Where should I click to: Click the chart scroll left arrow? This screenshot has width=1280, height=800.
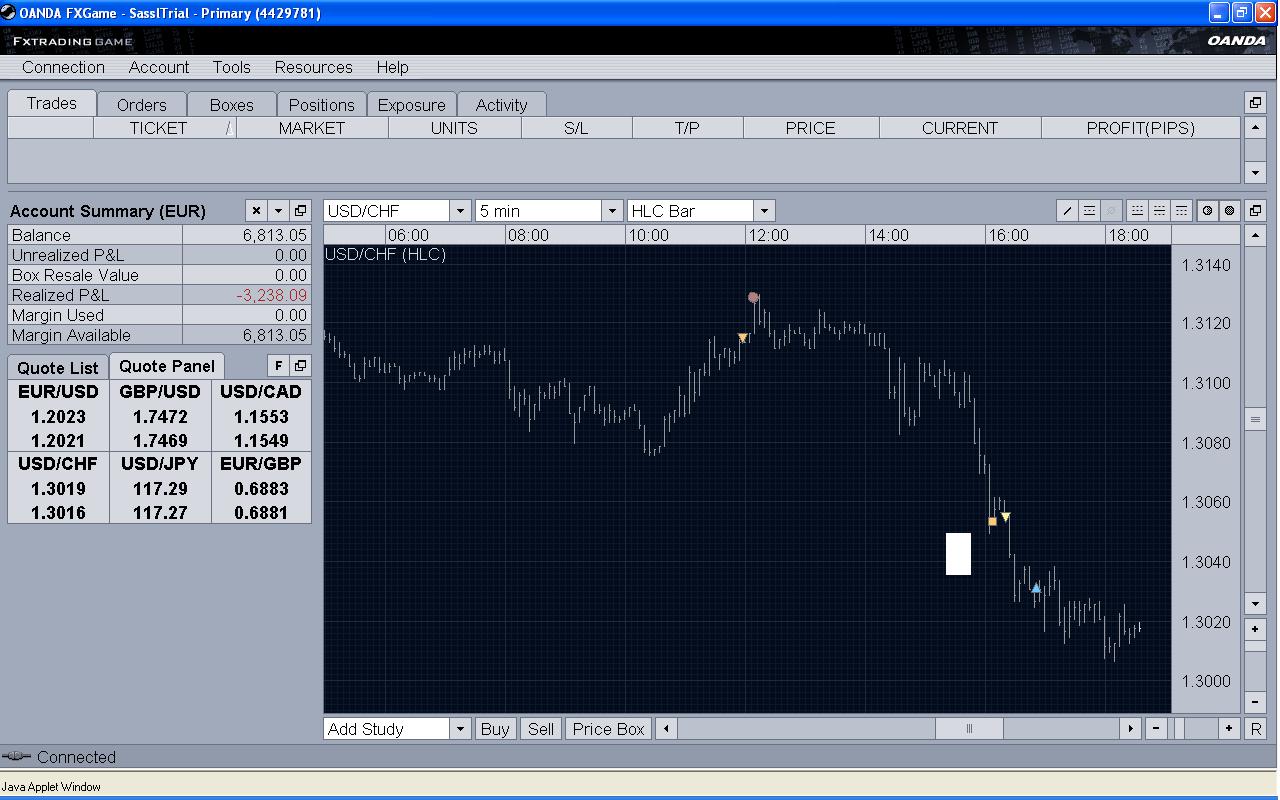point(665,729)
